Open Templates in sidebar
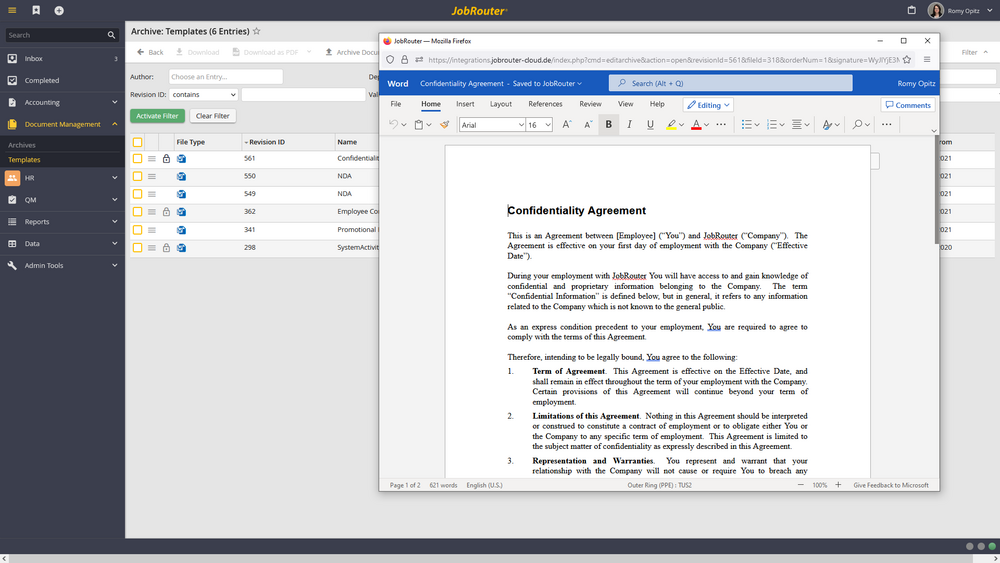This screenshot has height=563, width=1000. tap(24, 159)
